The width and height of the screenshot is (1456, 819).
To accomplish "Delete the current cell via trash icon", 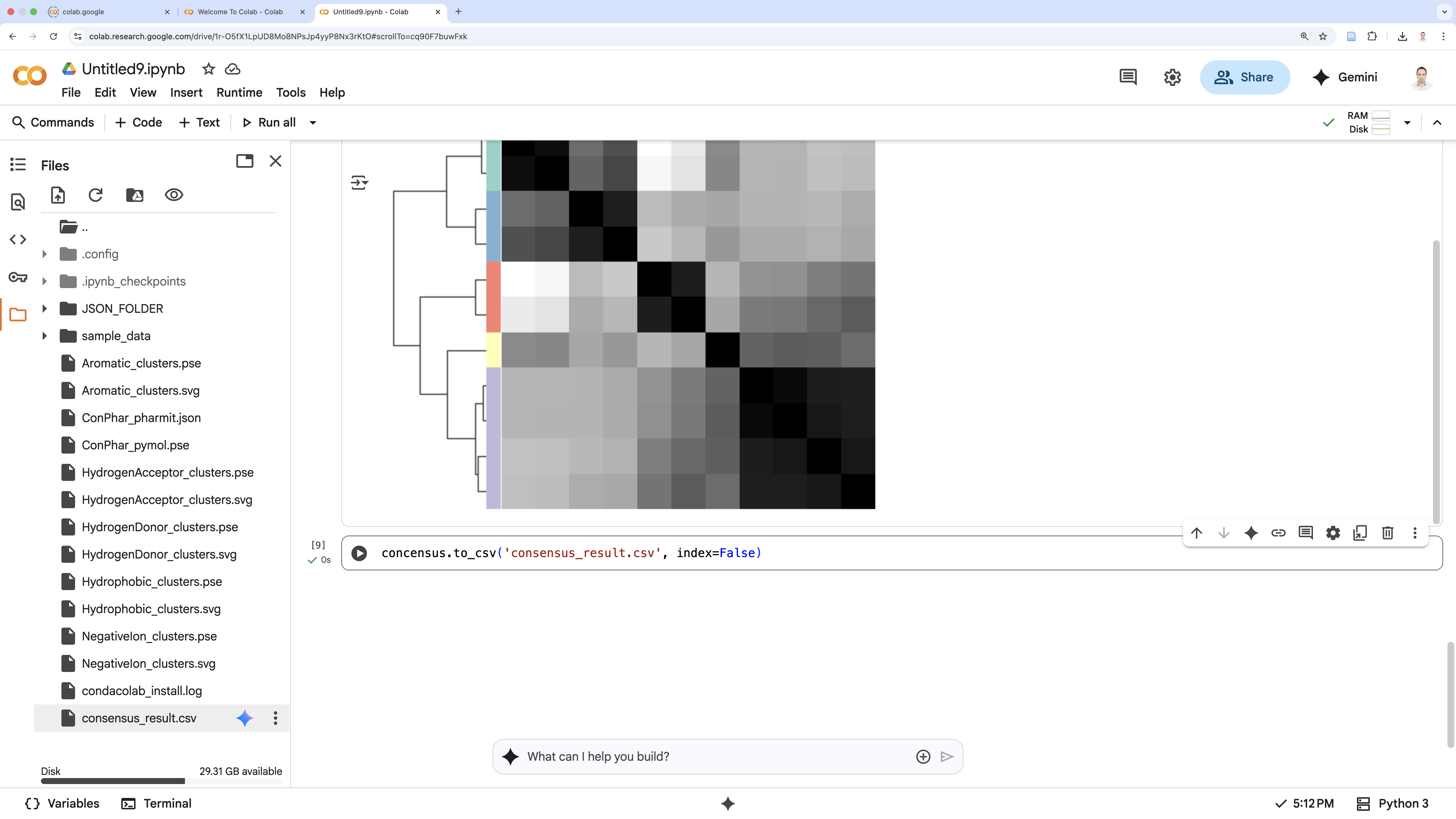I will (1387, 532).
